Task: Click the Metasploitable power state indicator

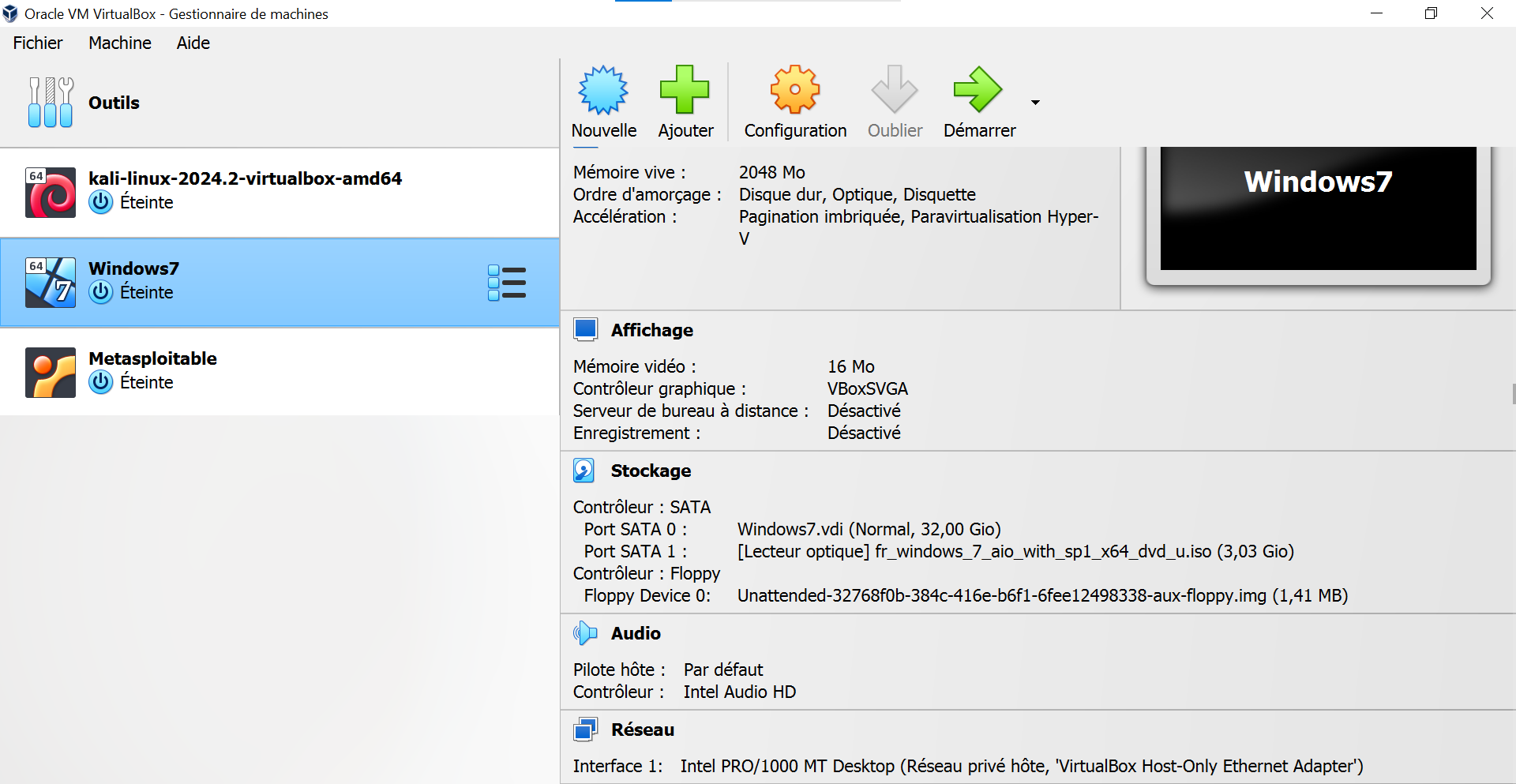Action: (101, 382)
